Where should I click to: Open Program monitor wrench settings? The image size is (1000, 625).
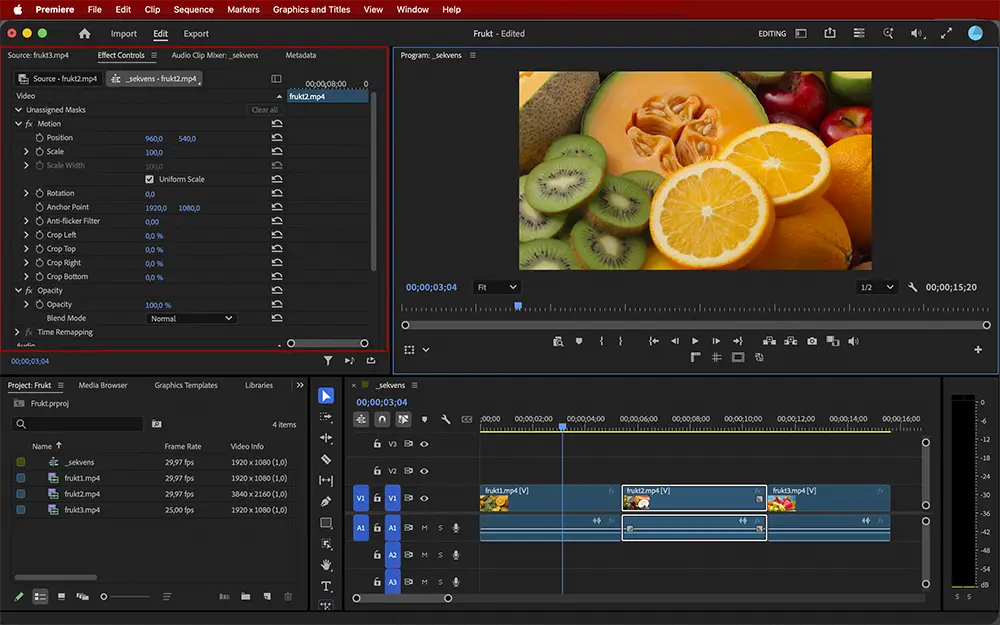tap(913, 287)
